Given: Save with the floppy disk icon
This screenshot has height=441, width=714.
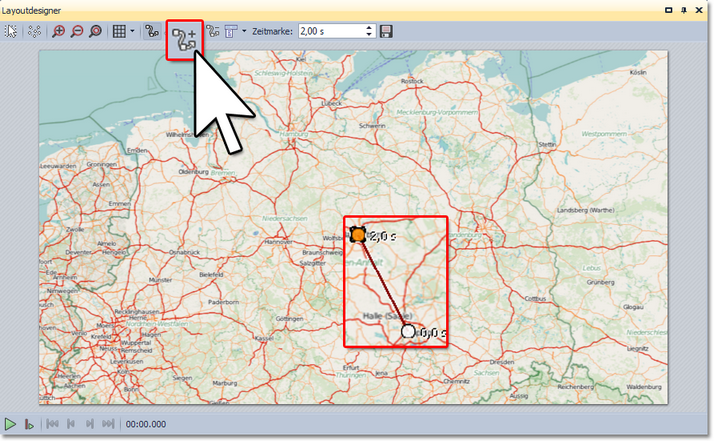Looking at the screenshot, I should 386,31.
